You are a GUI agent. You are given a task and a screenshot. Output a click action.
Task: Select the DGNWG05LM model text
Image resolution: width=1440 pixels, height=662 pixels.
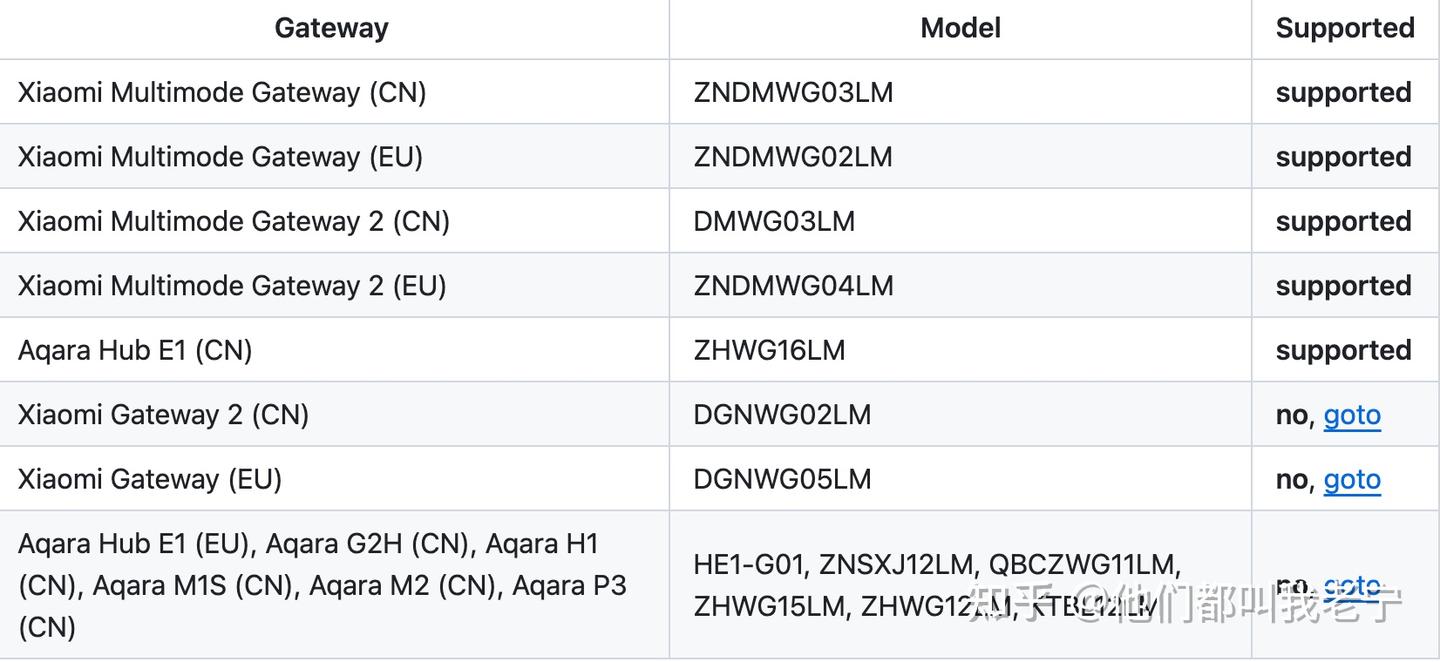[x=782, y=480]
